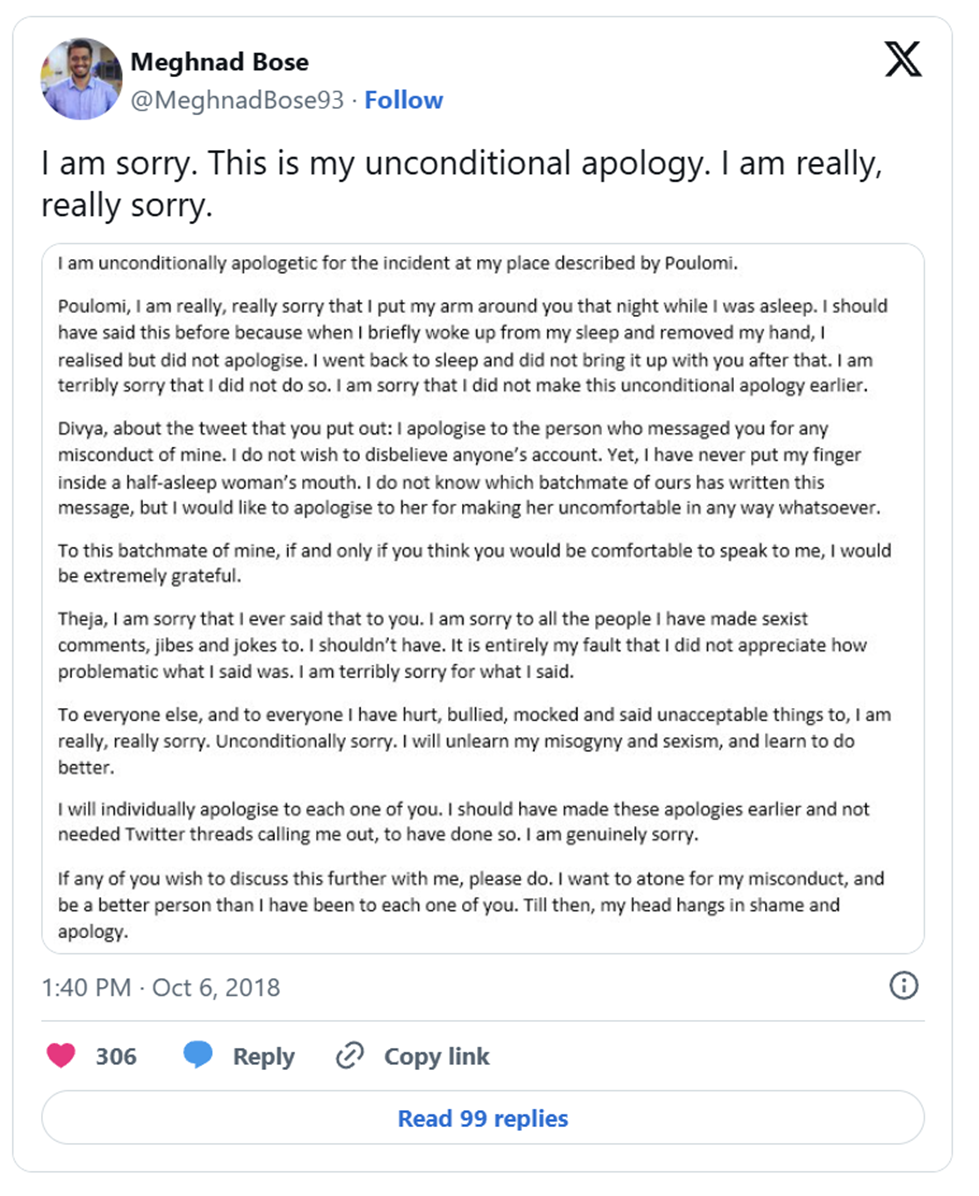Viewport: 979px width, 1196px height.
Task: Open the embedded apology letter image
Action: tap(482, 597)
